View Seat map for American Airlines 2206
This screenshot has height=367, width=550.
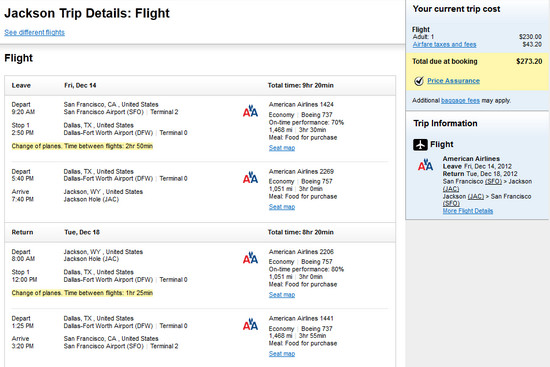tap(282, 294)
